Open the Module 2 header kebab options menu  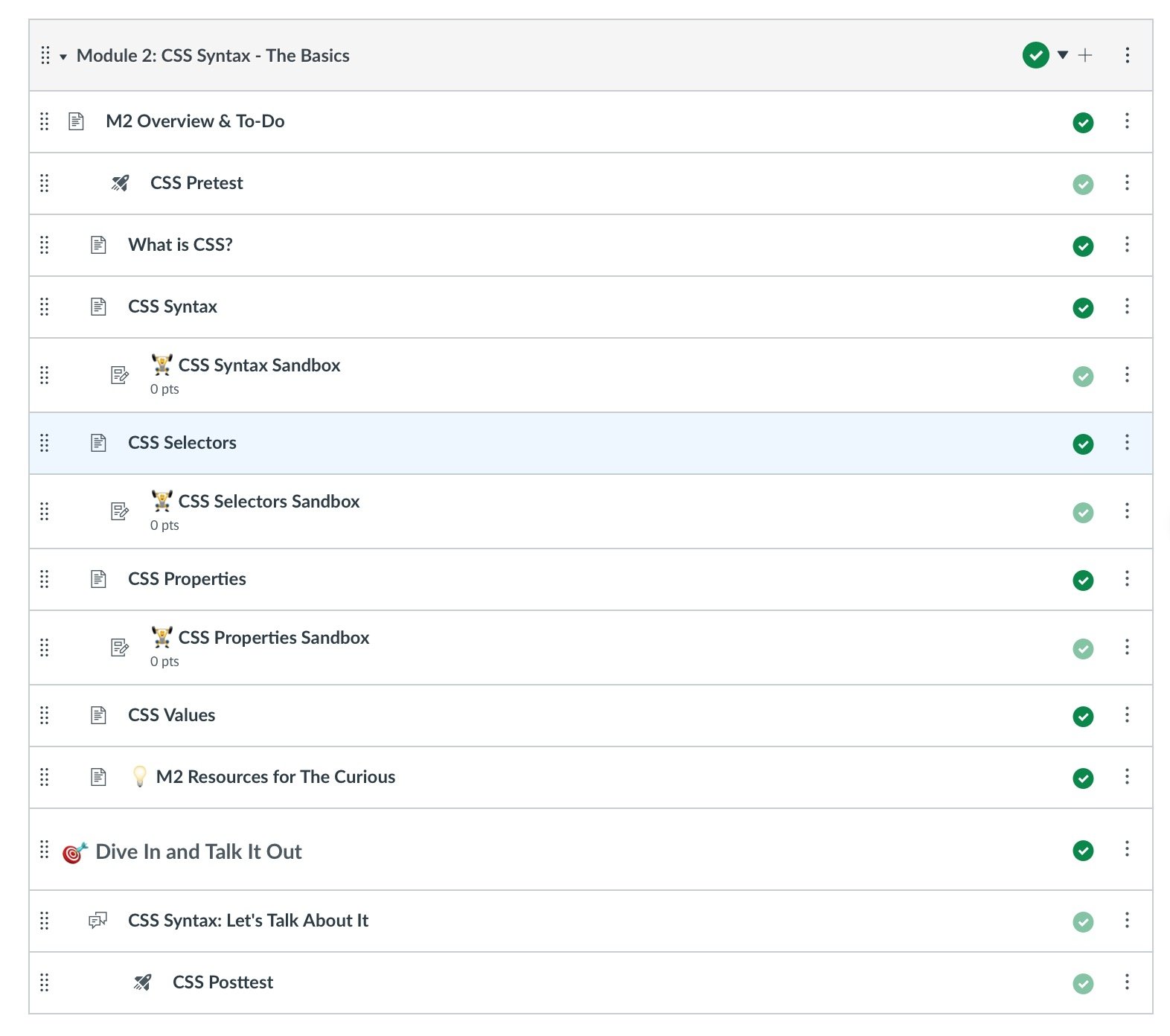(1127, 55)
